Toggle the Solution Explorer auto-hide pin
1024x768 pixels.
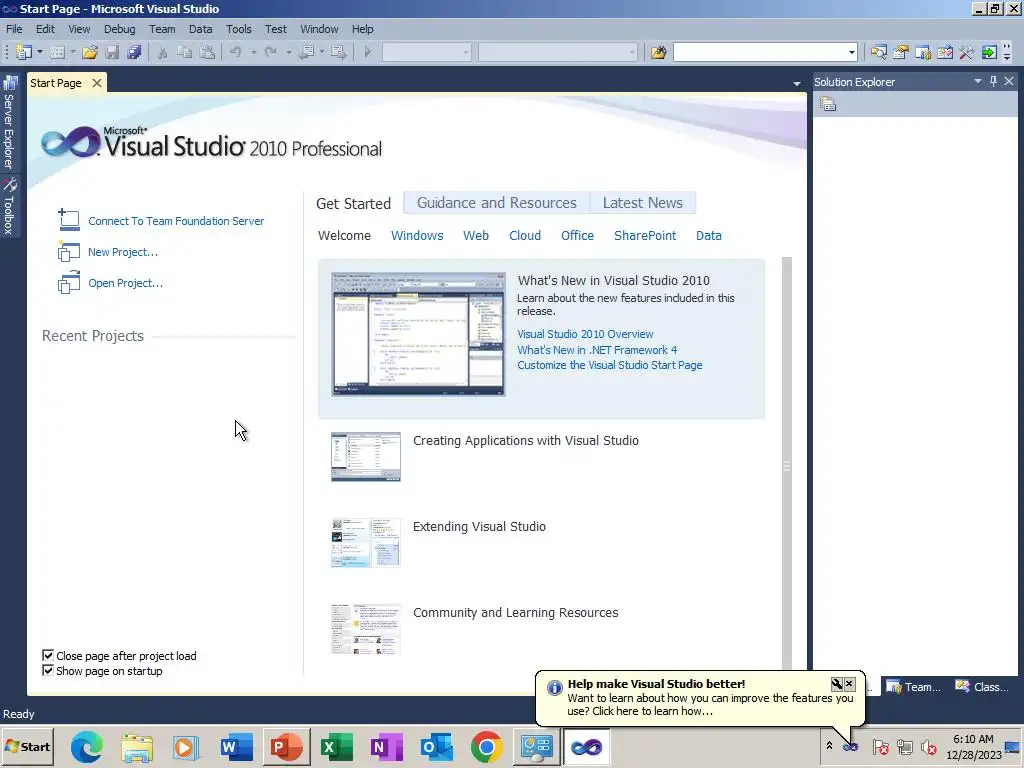click(993, 81)
